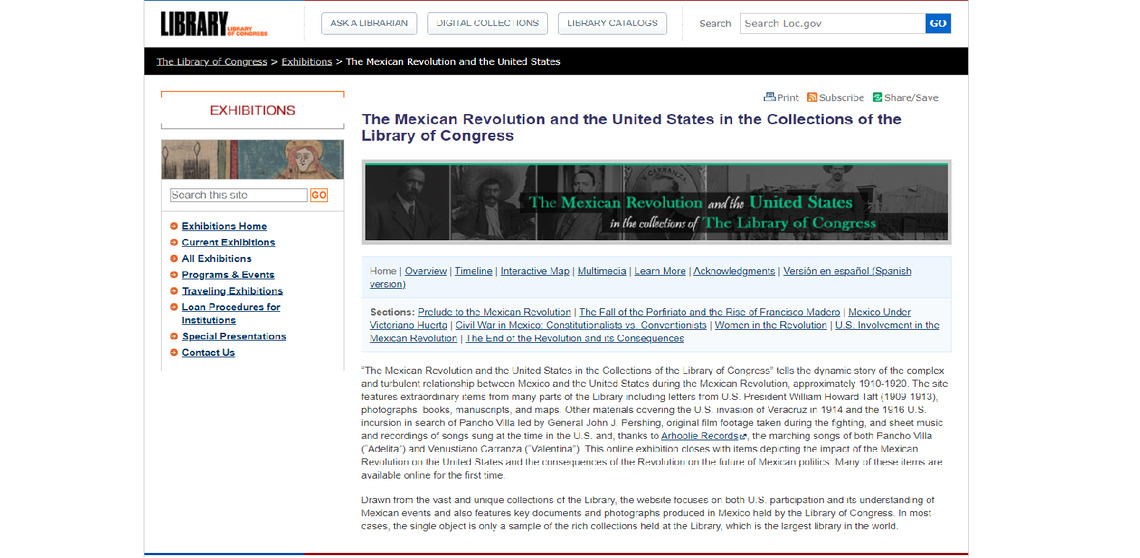Open Mexico Under Victoriano Huerta section
1140x558 pixels.
(879, 312)
